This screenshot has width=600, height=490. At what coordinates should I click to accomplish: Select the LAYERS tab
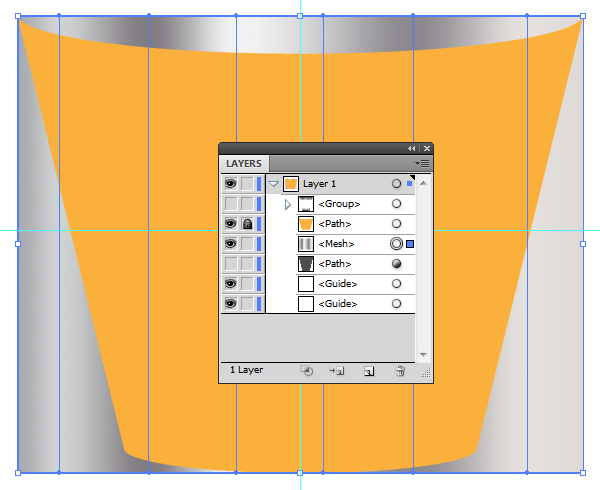click(244, 164)
